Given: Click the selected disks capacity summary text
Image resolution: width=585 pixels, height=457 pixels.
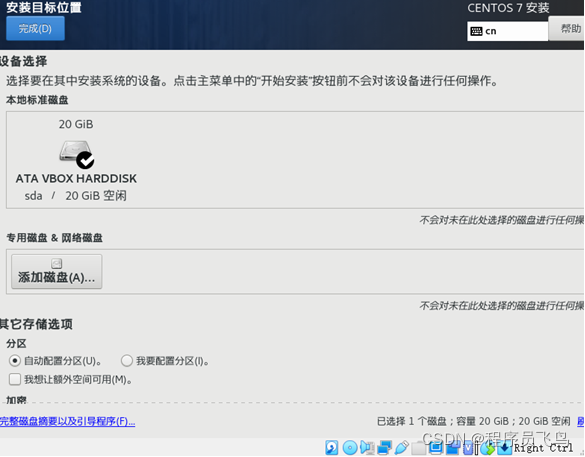Looking at the screenshot, I should tap(473, 422).
